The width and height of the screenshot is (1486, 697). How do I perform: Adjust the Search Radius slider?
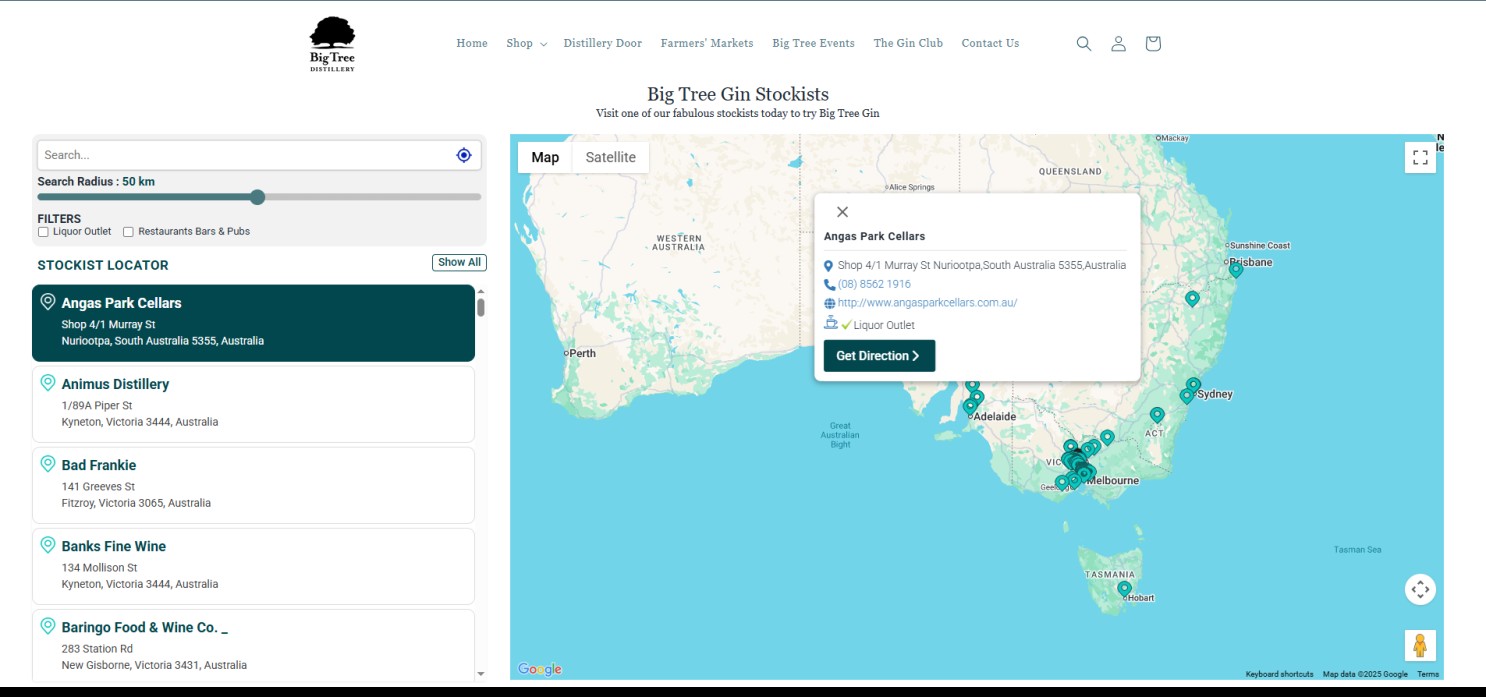click(x=258, y=197)
